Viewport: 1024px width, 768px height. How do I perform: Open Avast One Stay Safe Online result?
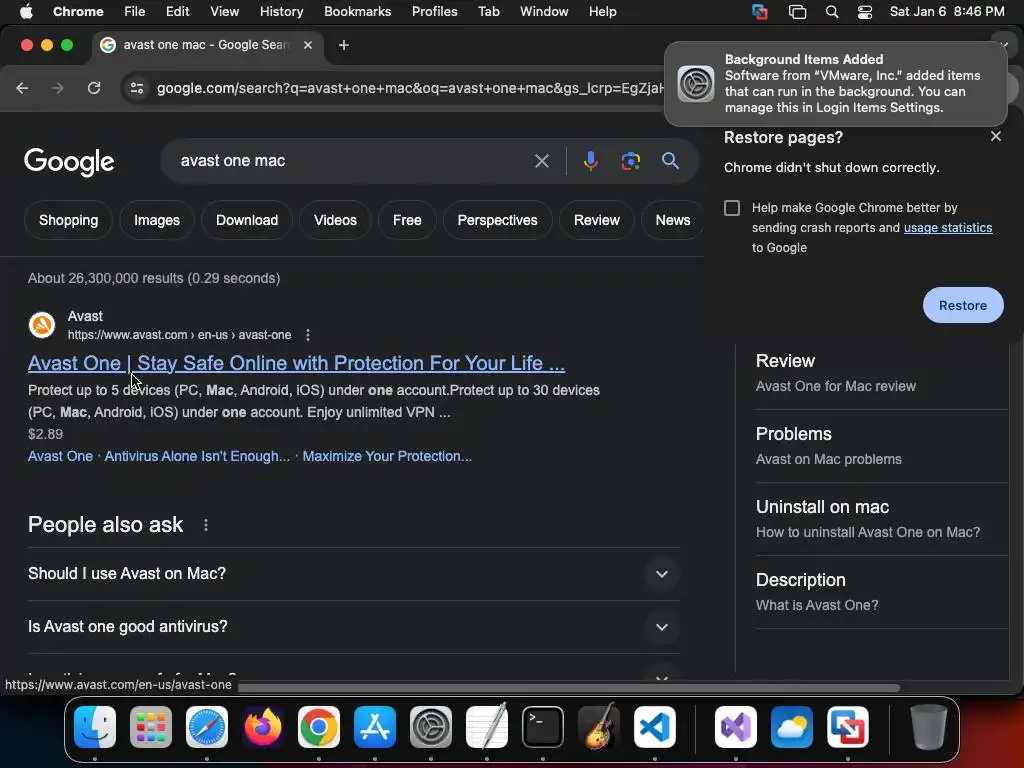pyautogui.click(x=296, y=363)
